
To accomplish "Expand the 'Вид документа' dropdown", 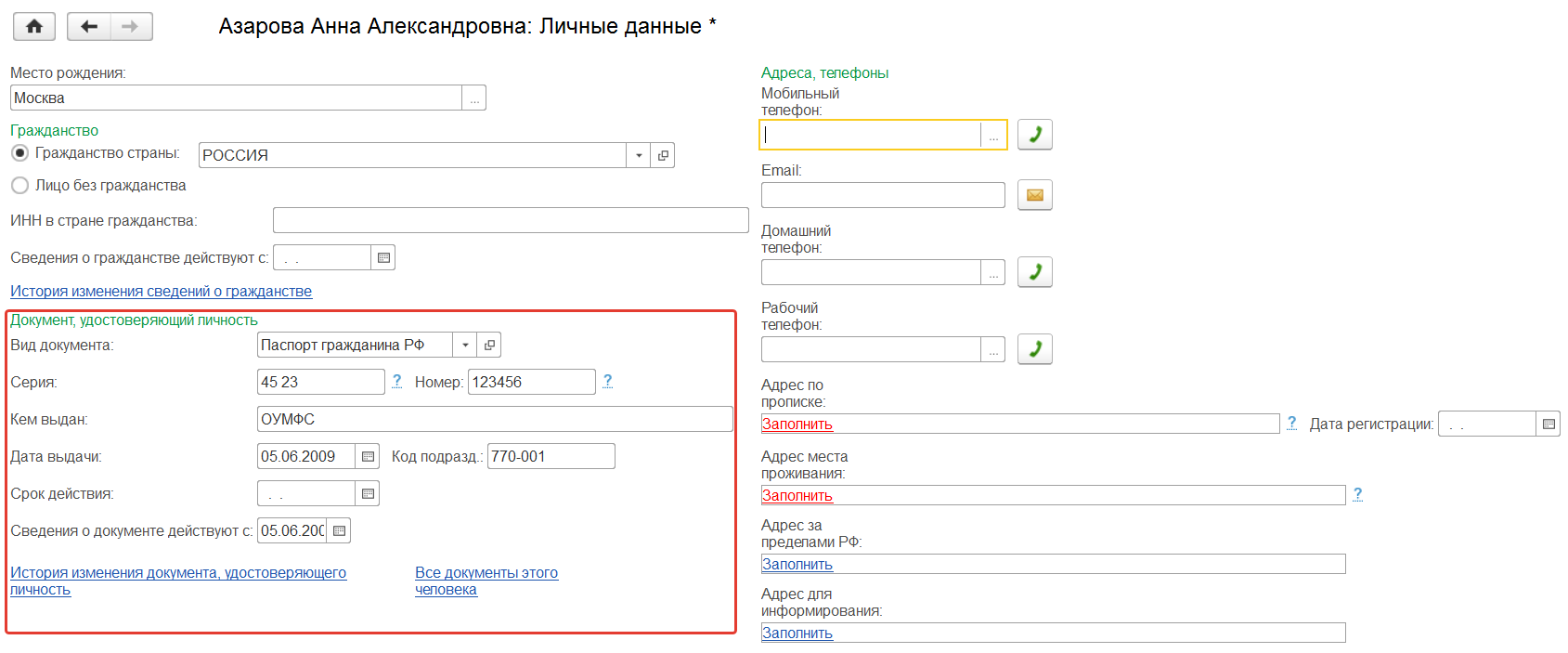I will click(465, 346).
